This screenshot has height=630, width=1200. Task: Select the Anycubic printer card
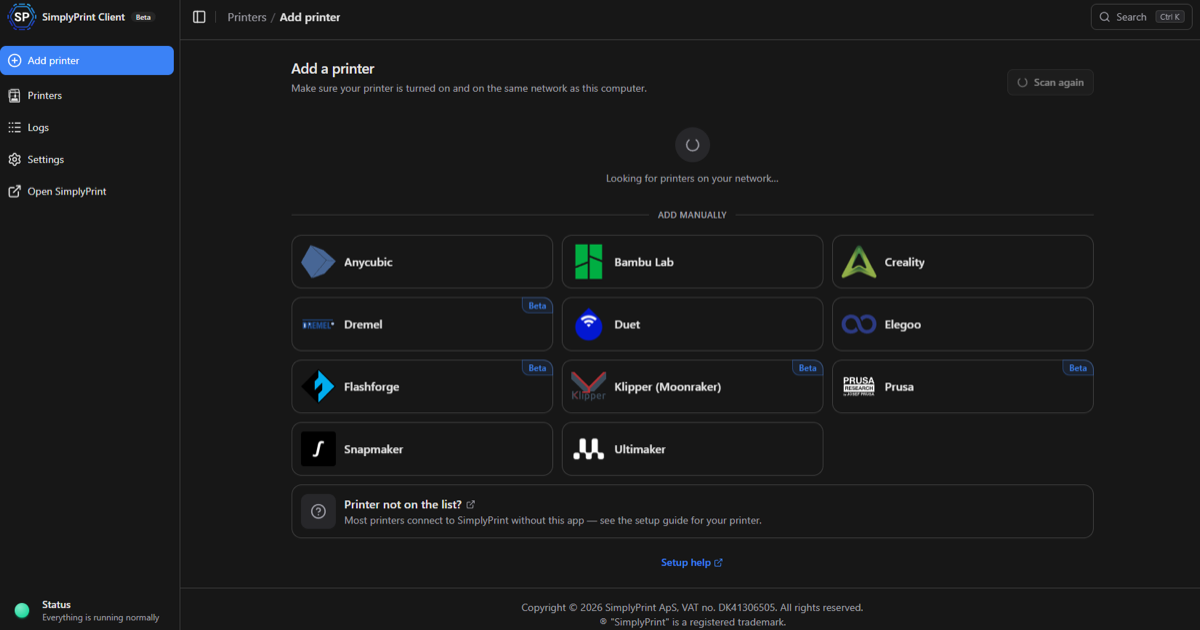coord(422,262)
